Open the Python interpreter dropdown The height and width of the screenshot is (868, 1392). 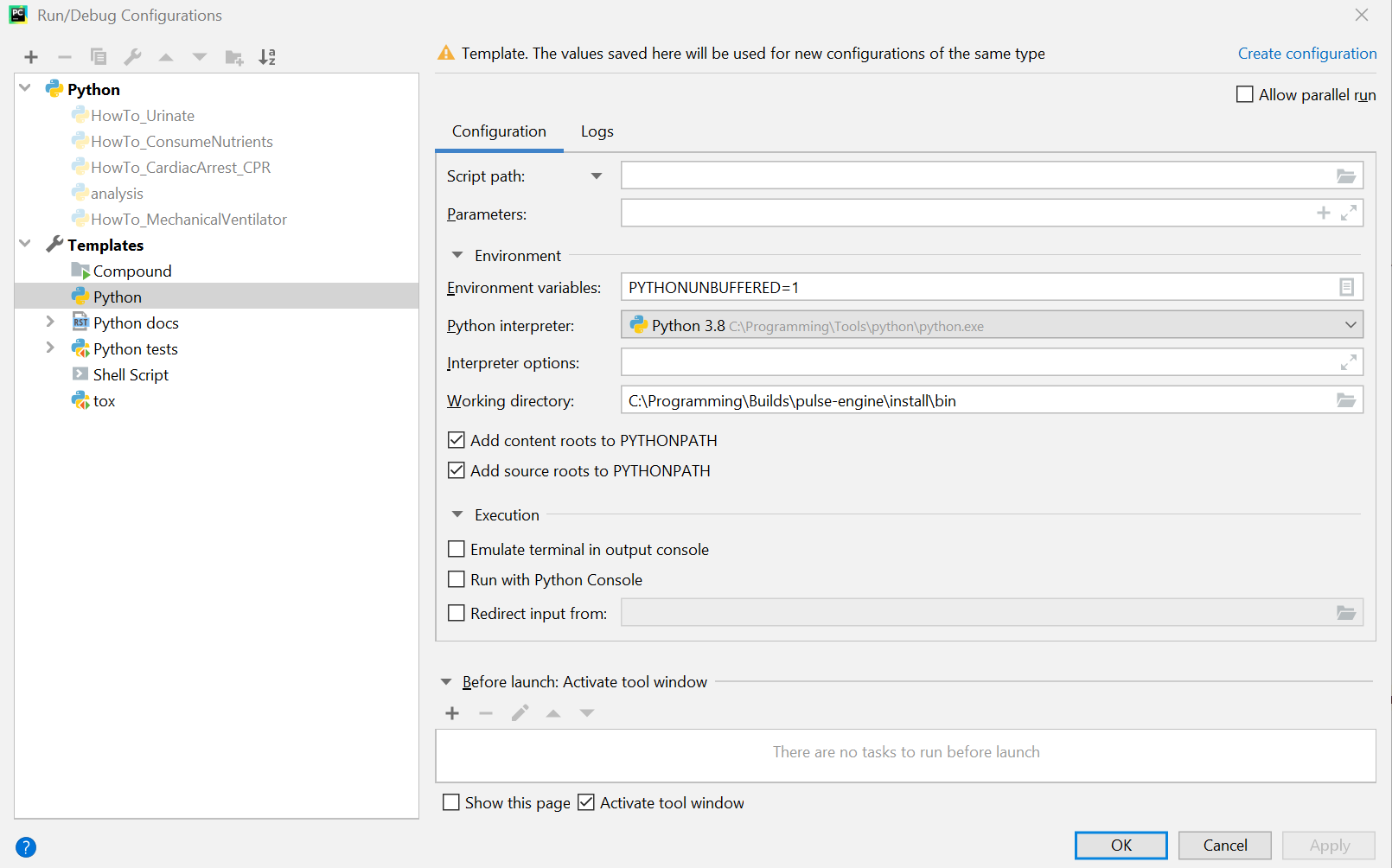[1350, 325]
